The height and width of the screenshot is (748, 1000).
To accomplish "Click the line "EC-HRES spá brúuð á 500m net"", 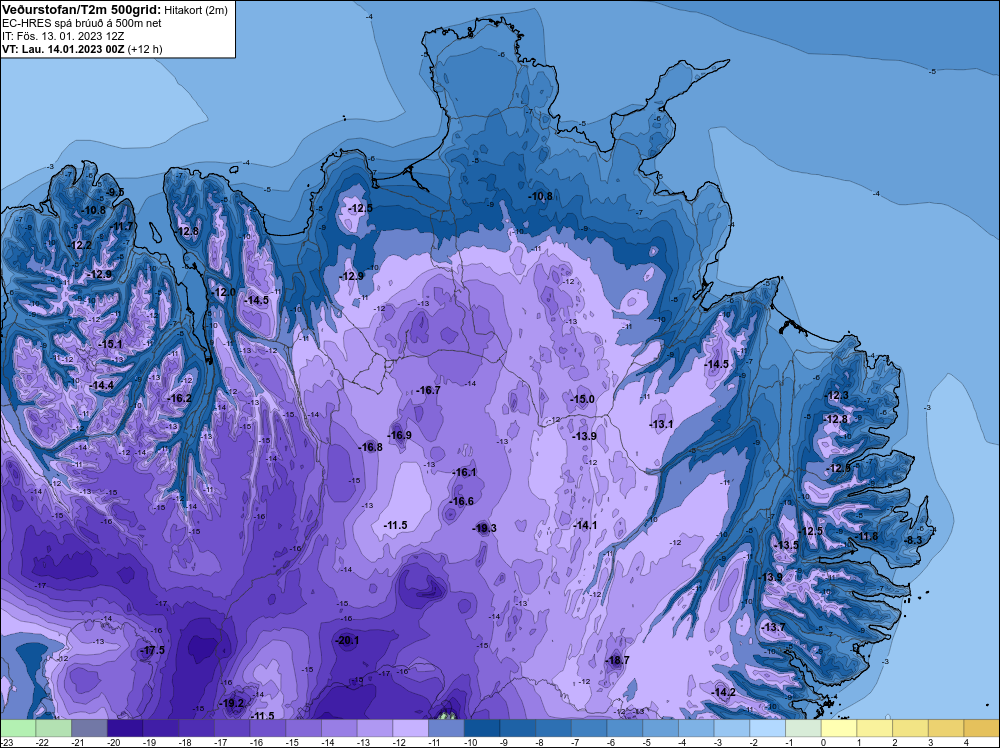I will [x=81, y=23].
